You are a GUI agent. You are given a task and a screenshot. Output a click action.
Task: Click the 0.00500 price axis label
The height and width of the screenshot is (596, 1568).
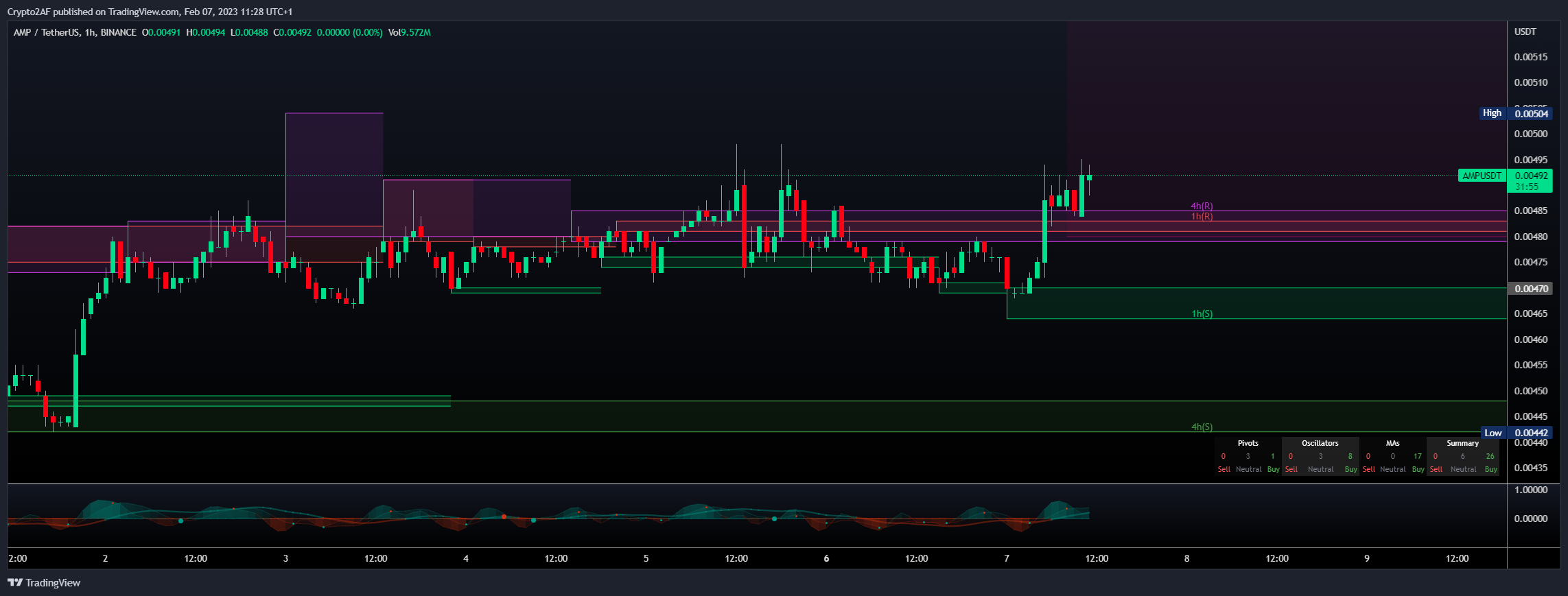click(x=1531, y=134)
